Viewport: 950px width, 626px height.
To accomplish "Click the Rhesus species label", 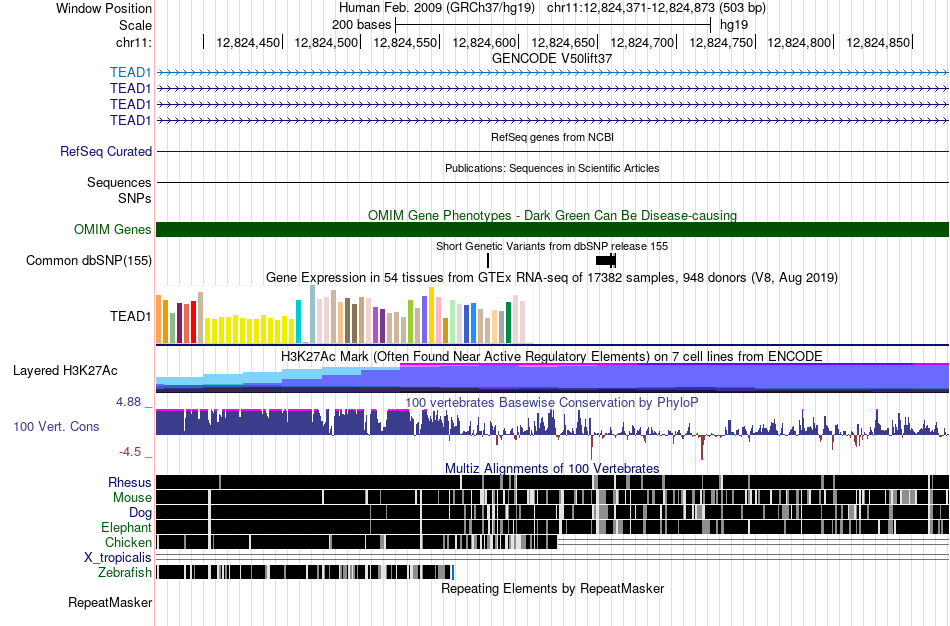I will 130,483.
